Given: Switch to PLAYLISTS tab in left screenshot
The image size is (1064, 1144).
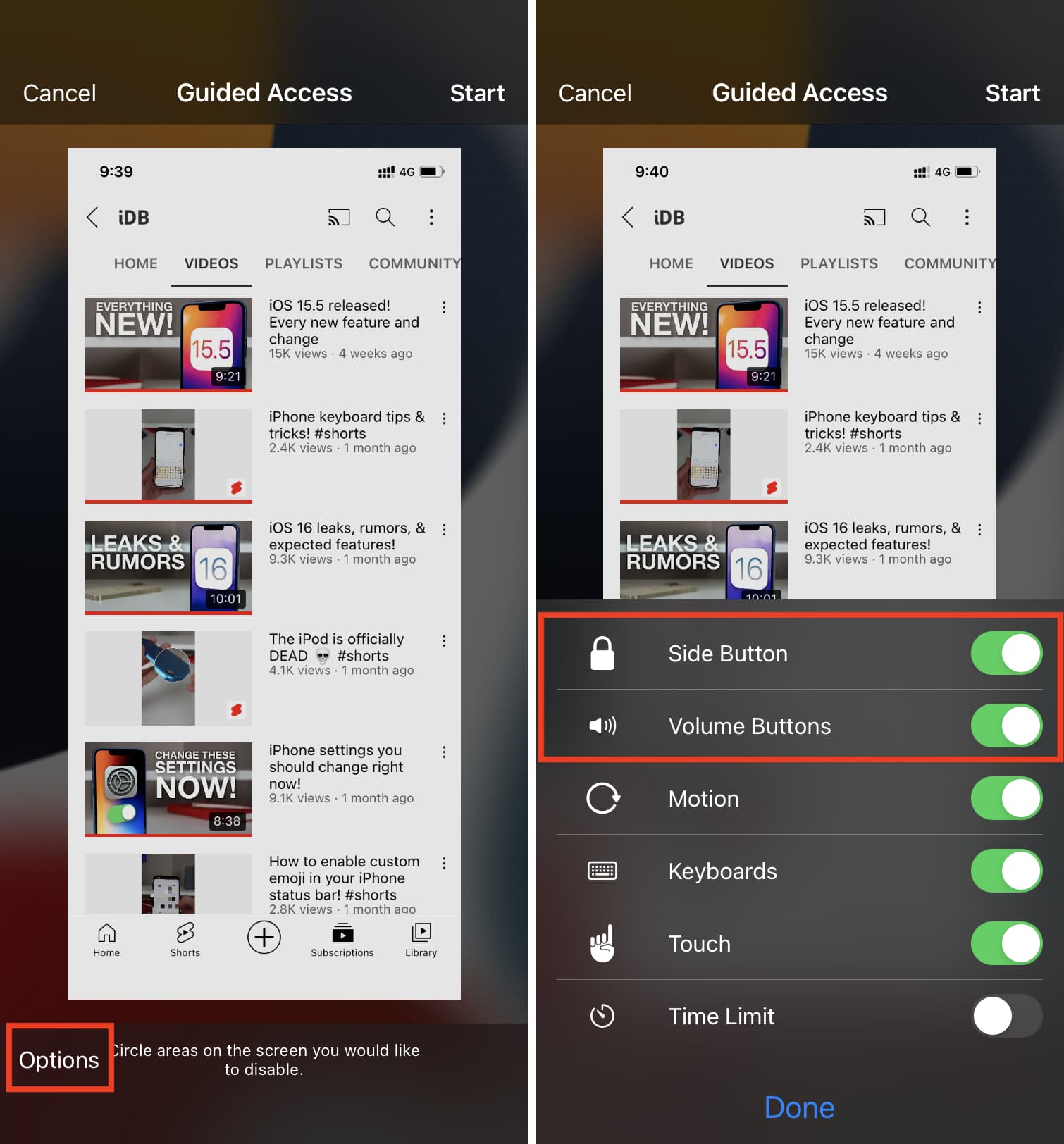Looking at the screenshot, I should [x=304, y=263].
